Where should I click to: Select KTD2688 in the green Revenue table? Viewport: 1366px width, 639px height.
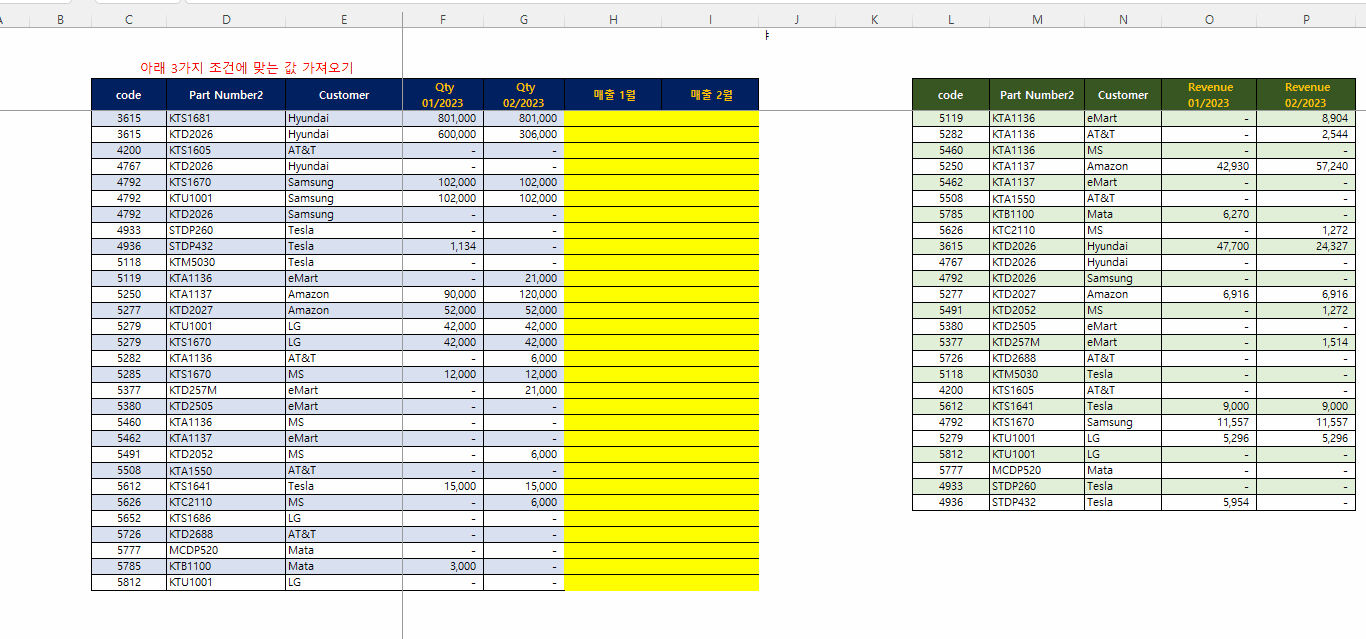1037,358
